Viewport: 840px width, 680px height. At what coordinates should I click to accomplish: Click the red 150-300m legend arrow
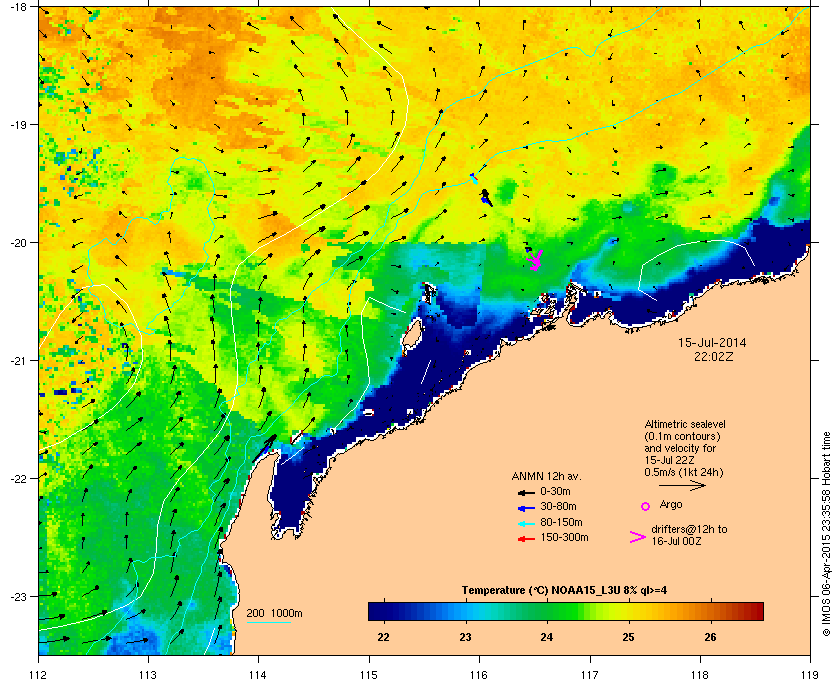click(x=526, y=539)
